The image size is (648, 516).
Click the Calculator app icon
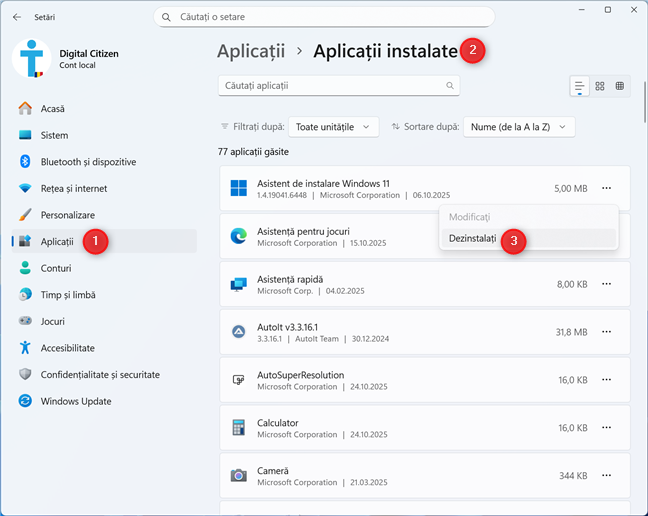238,428
